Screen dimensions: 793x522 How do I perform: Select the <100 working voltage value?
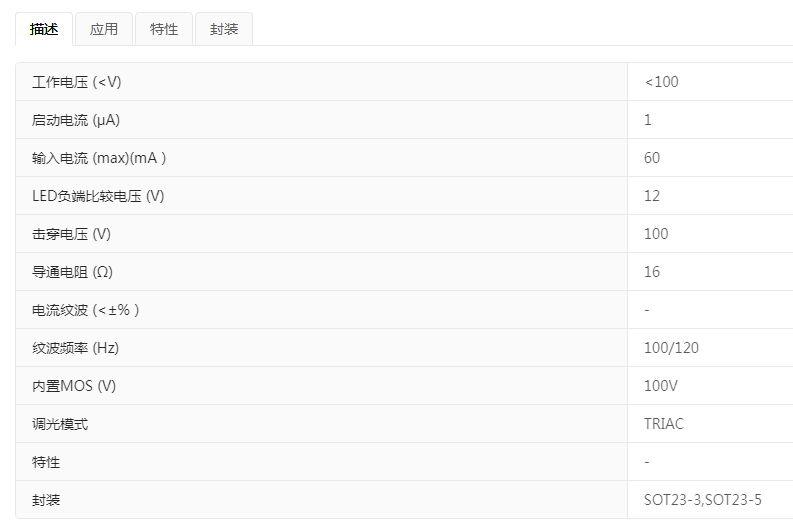coord(661,82)
